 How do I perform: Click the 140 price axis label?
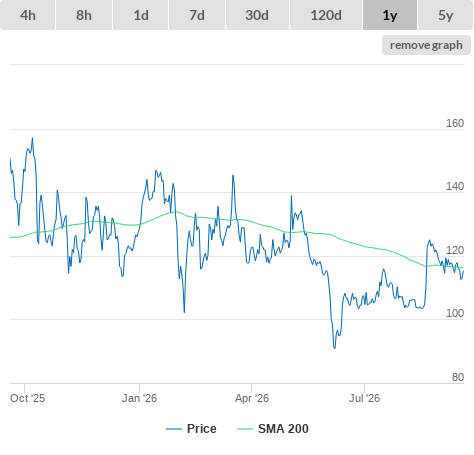(x=455, y=186)
